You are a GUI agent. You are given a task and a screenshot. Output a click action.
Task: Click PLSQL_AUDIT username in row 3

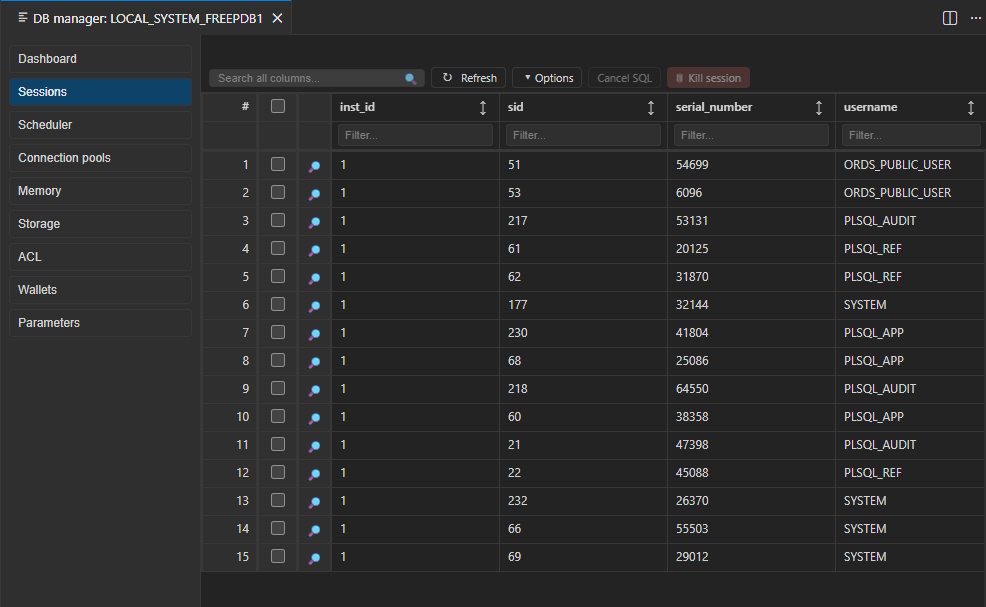880,221
